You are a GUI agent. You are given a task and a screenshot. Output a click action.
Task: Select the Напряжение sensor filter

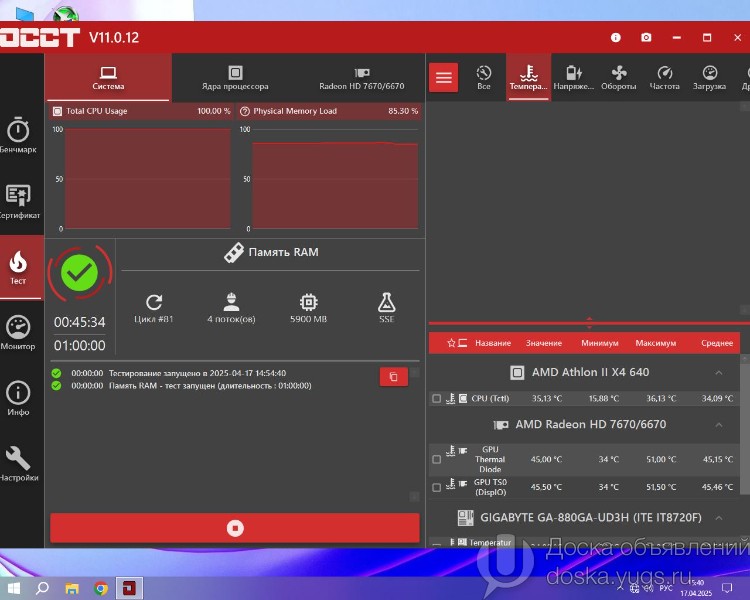(x=574, y=78)
